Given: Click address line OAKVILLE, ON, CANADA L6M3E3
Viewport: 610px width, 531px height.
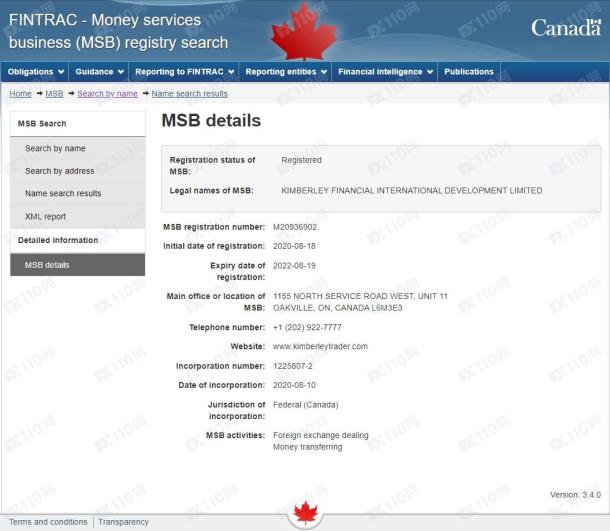Looking at the screenshot, I should click(x=338, y=308).
